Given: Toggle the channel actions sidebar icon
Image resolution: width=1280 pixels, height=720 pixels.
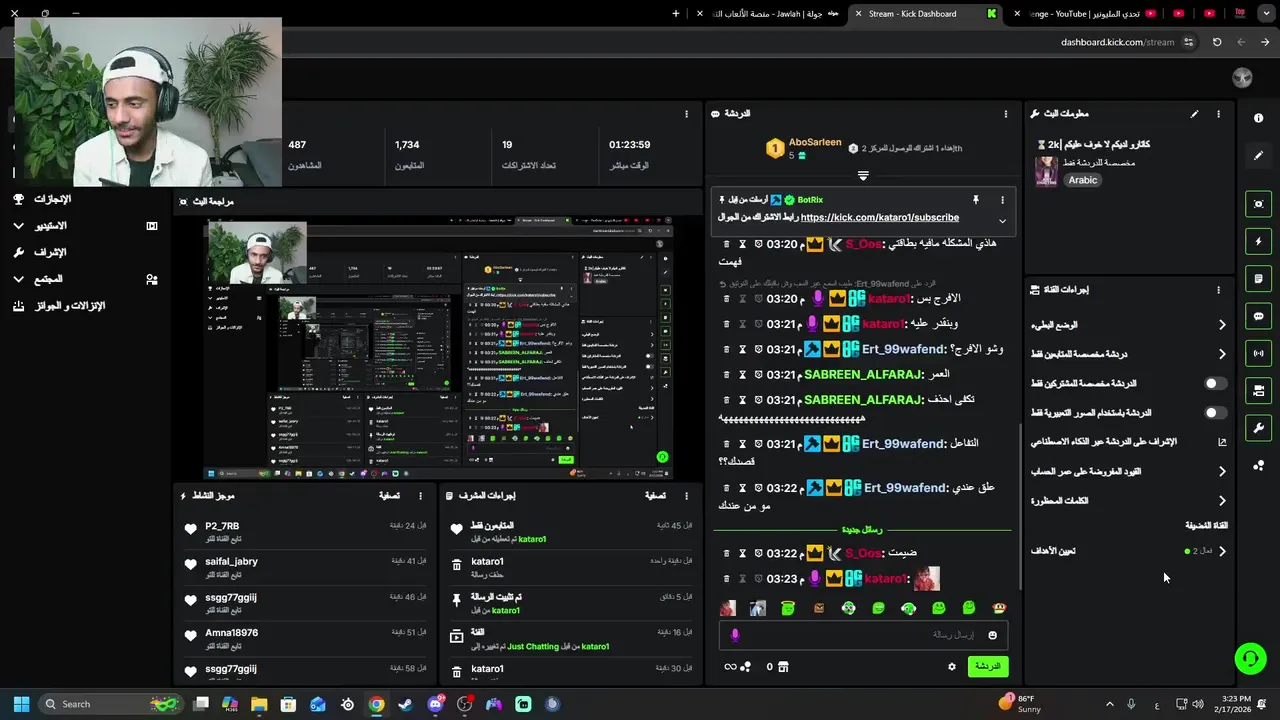Looking at the screenshot, I should click(1258, 390).
